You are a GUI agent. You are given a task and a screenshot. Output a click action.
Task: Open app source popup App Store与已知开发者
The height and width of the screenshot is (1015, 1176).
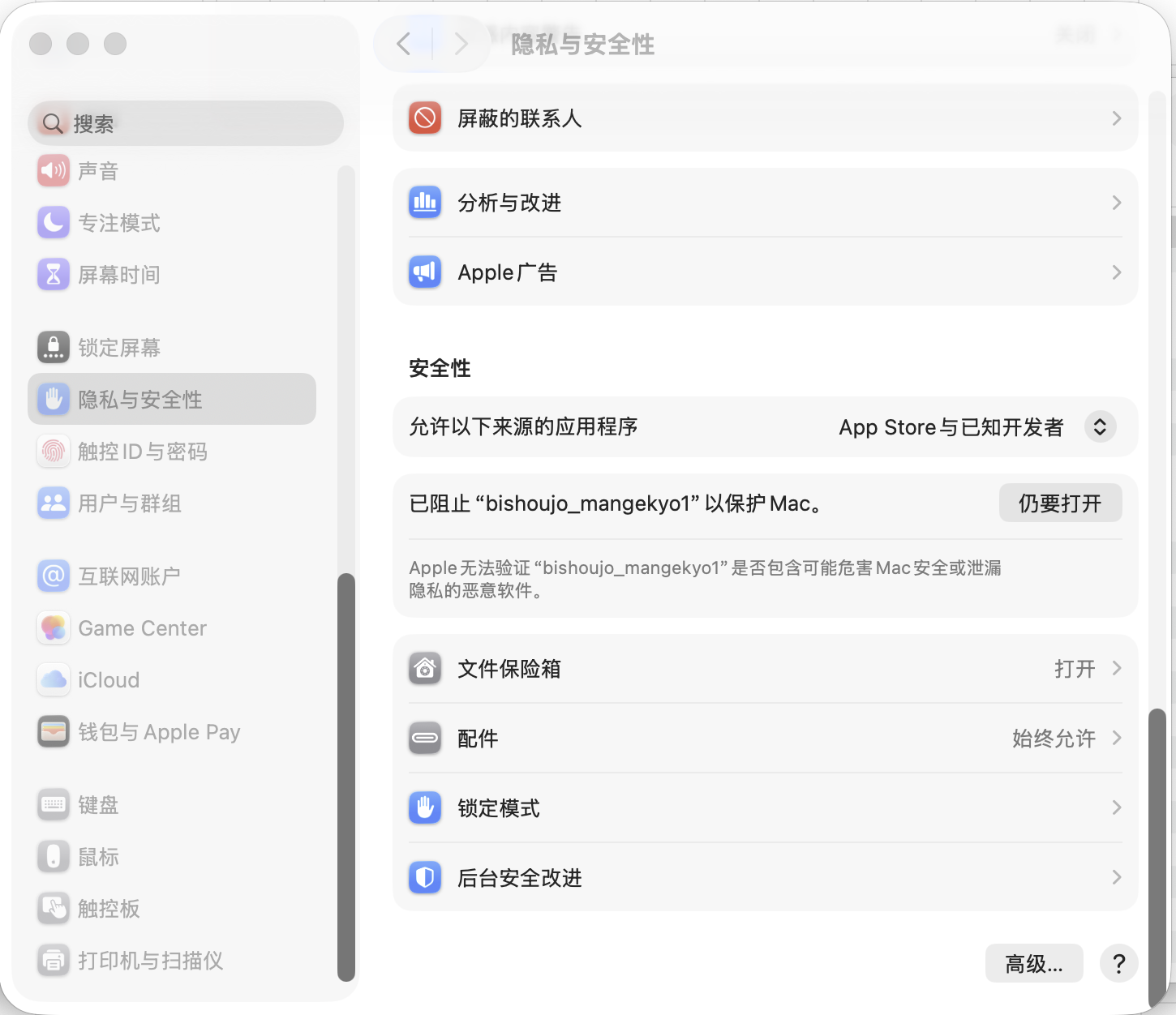point(977,426)
